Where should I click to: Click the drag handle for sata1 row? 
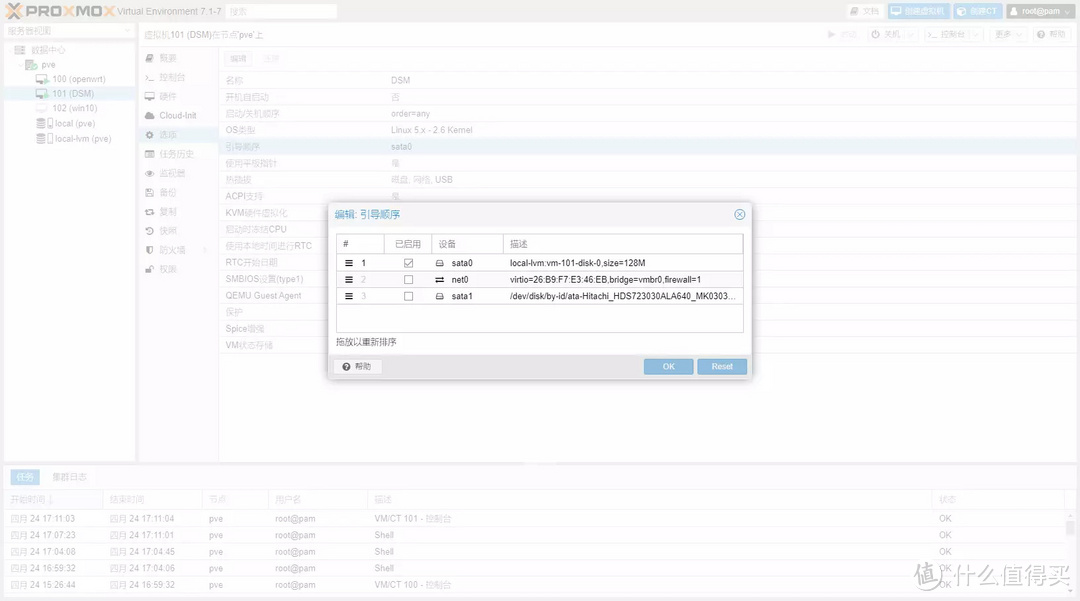point(349,296)
